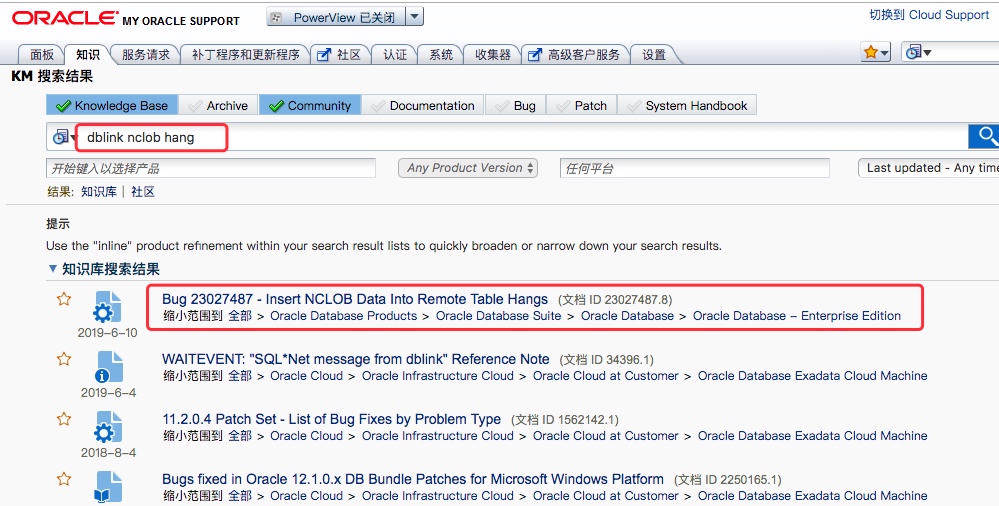
Task: Narrow to Oracle Database Exadata Cloud Machine in WAITEVENT result
Action: (x=812, y=375)
